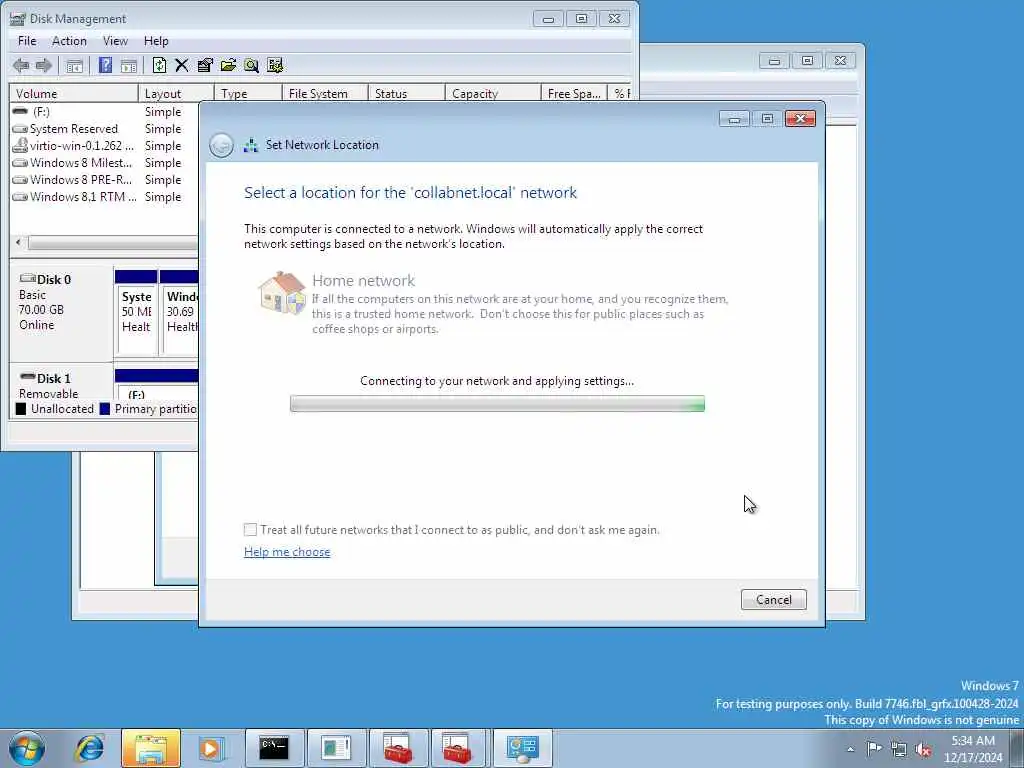The height and width of the screenshot is (768, 1024).
Task: Select the System Reserved volume row
Action: [x=104, y=129]
